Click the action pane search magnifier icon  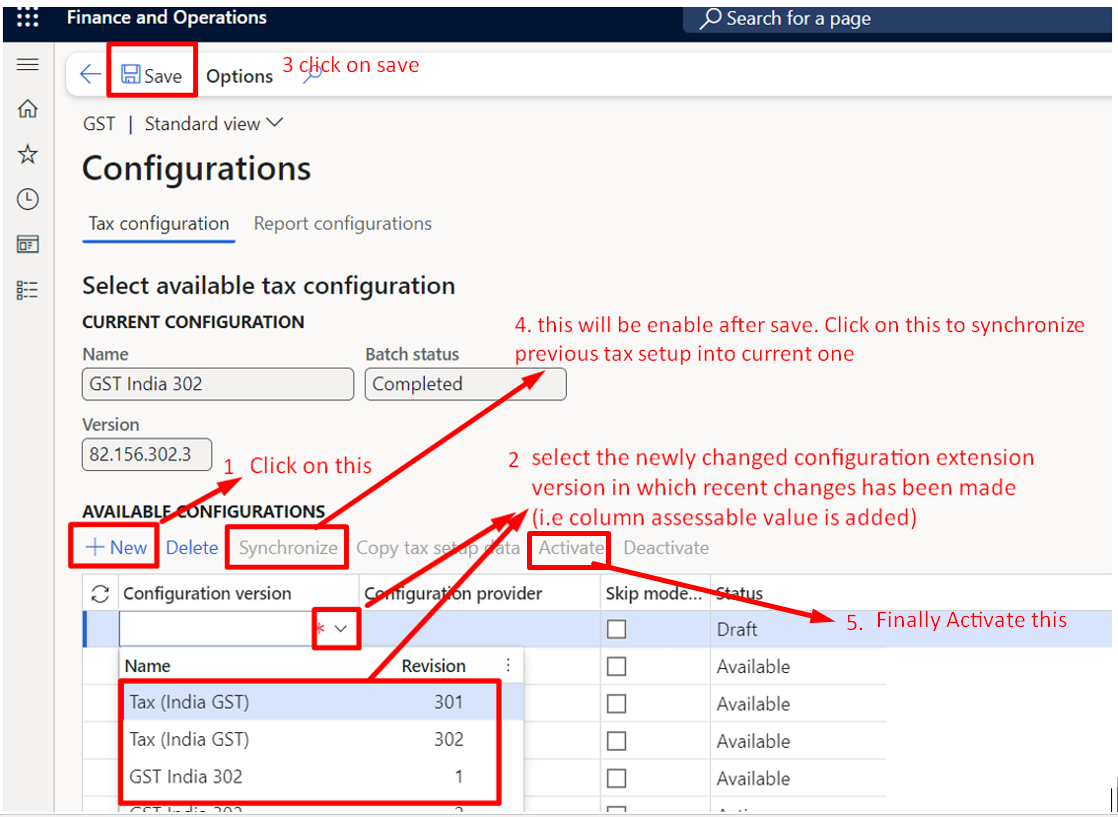[x=312, y=75]
